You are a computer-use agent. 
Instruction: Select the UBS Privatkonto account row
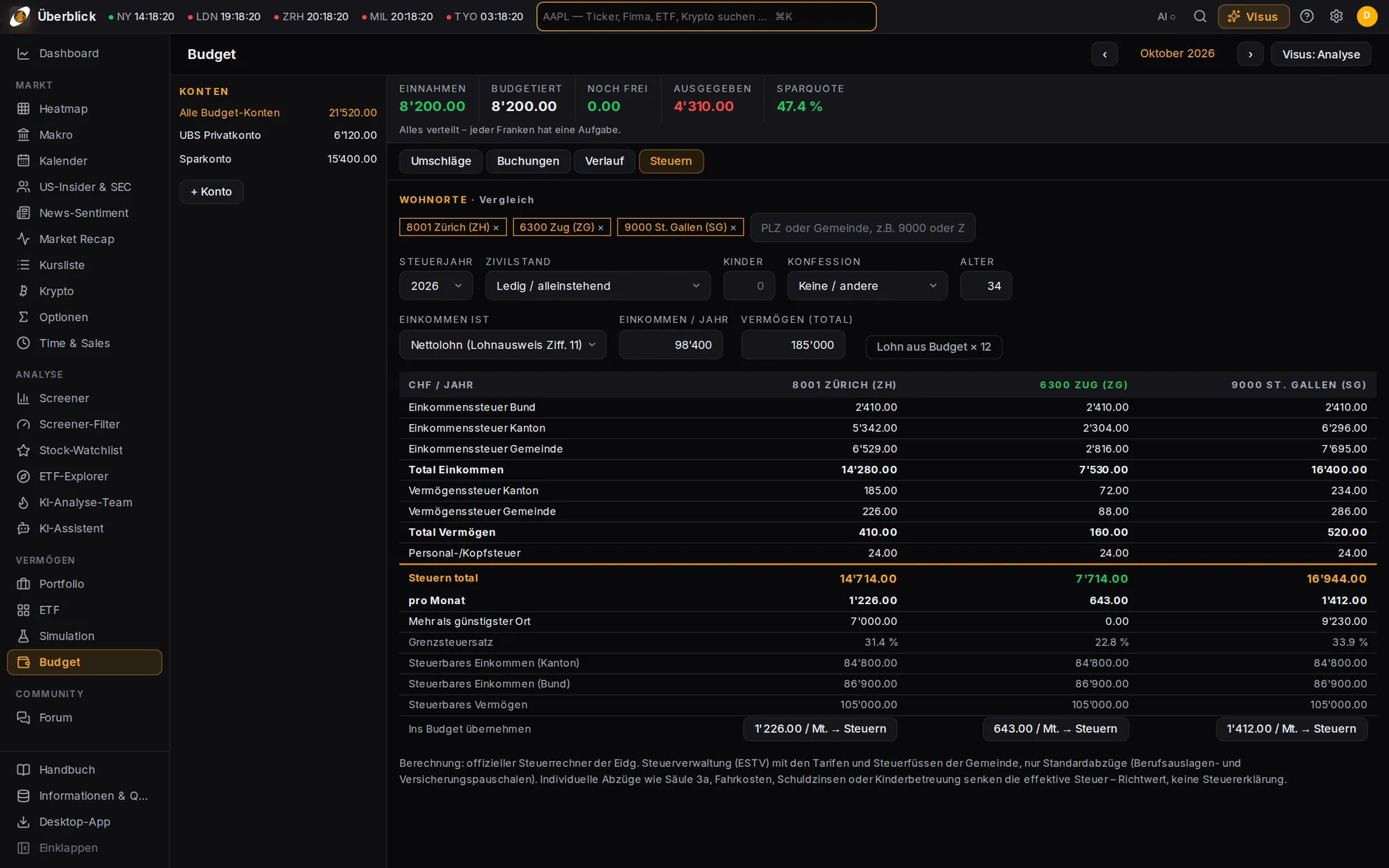[x=278, y=135]
